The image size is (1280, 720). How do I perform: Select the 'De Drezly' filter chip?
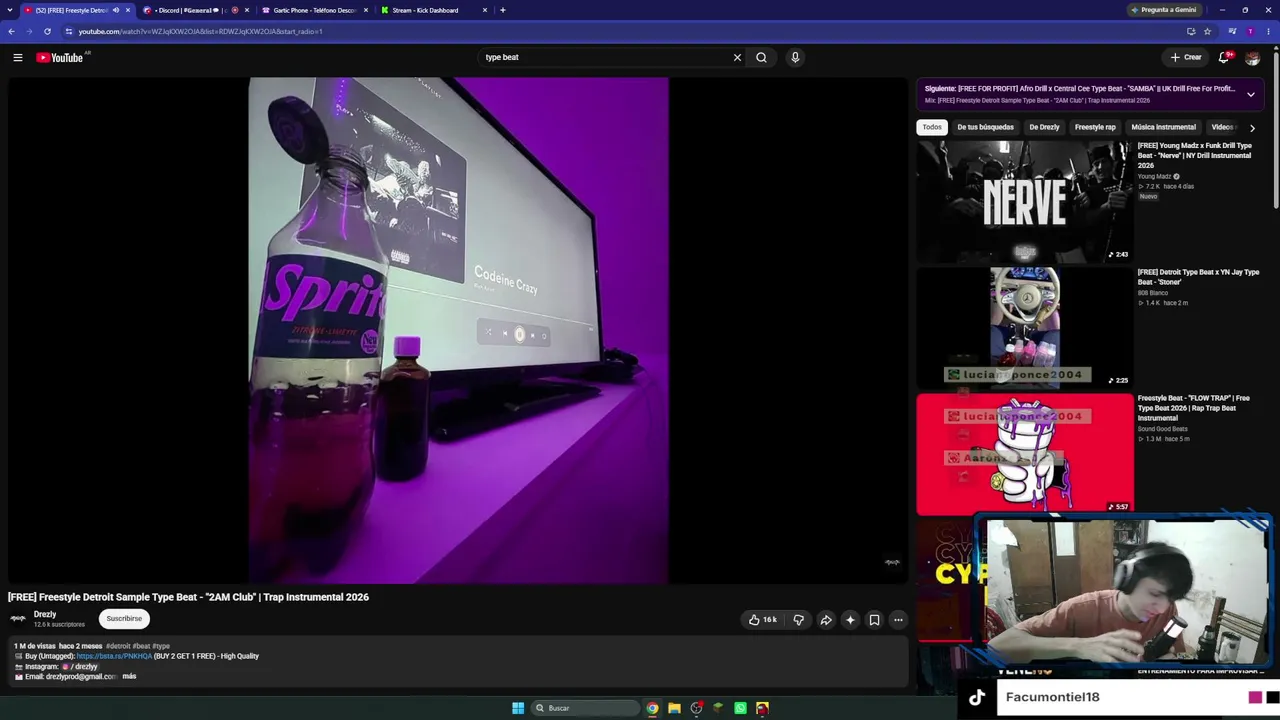coord(1044,128)
